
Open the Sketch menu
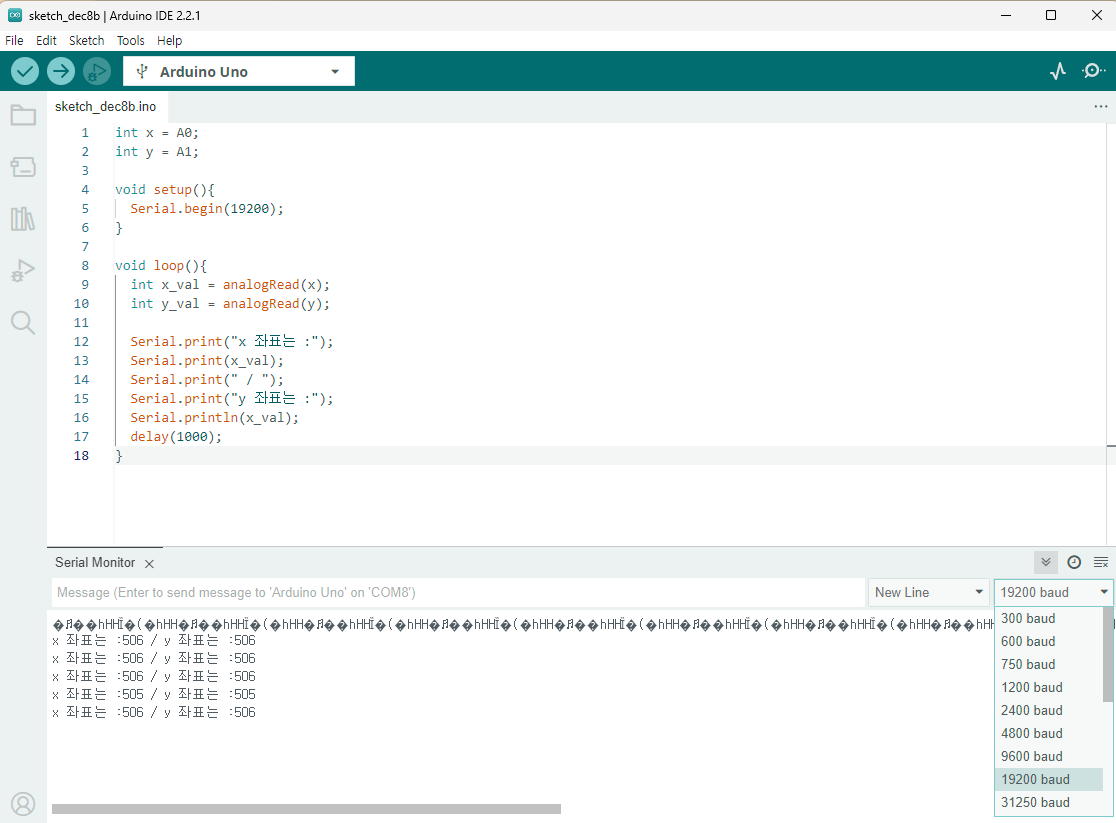(87, 41)
